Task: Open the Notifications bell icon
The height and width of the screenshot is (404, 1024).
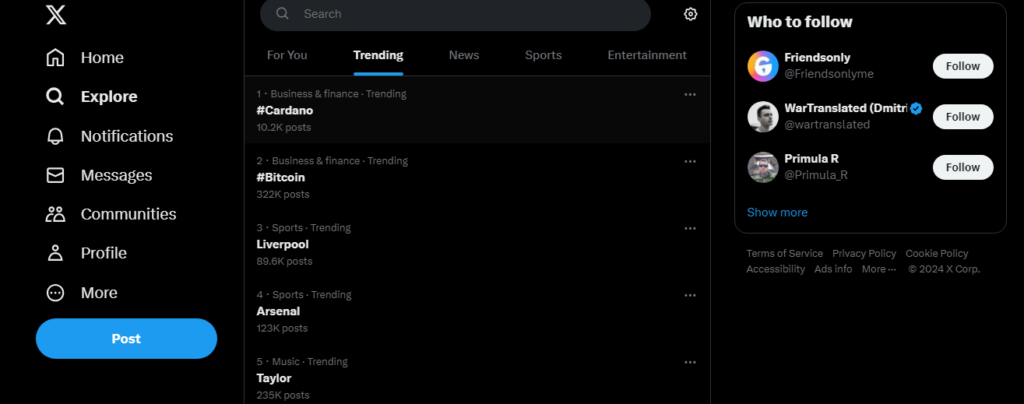Action: [x=56, y=136]
